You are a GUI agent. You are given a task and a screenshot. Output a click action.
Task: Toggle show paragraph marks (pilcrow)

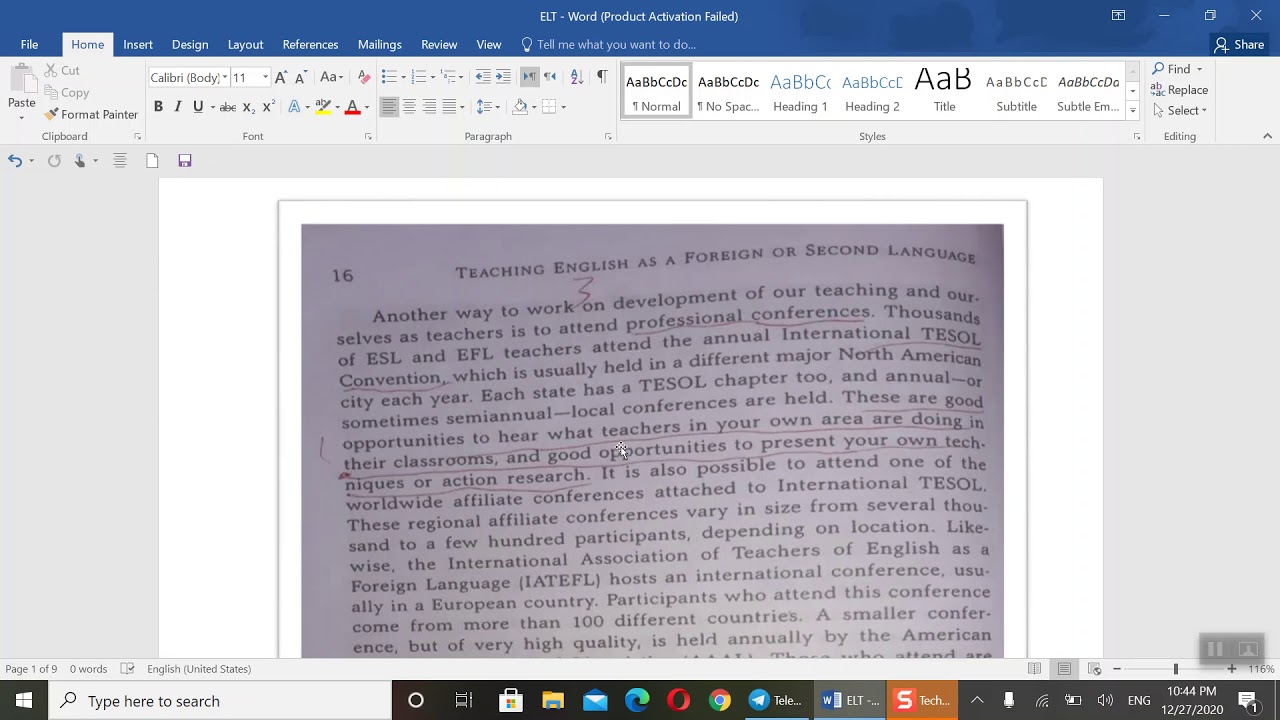click(x=602, y=77)
